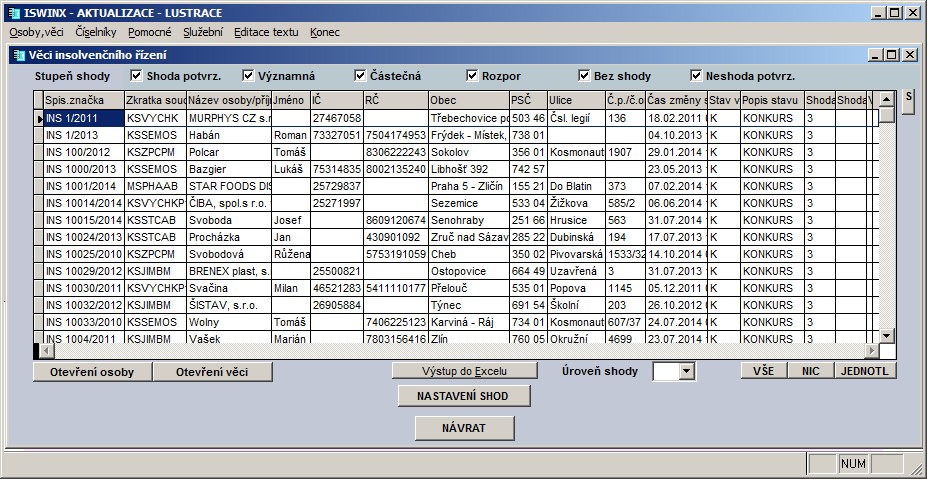Click the S button beside the table
This screenshot has width=927, height=479.
tap(909, 102)
